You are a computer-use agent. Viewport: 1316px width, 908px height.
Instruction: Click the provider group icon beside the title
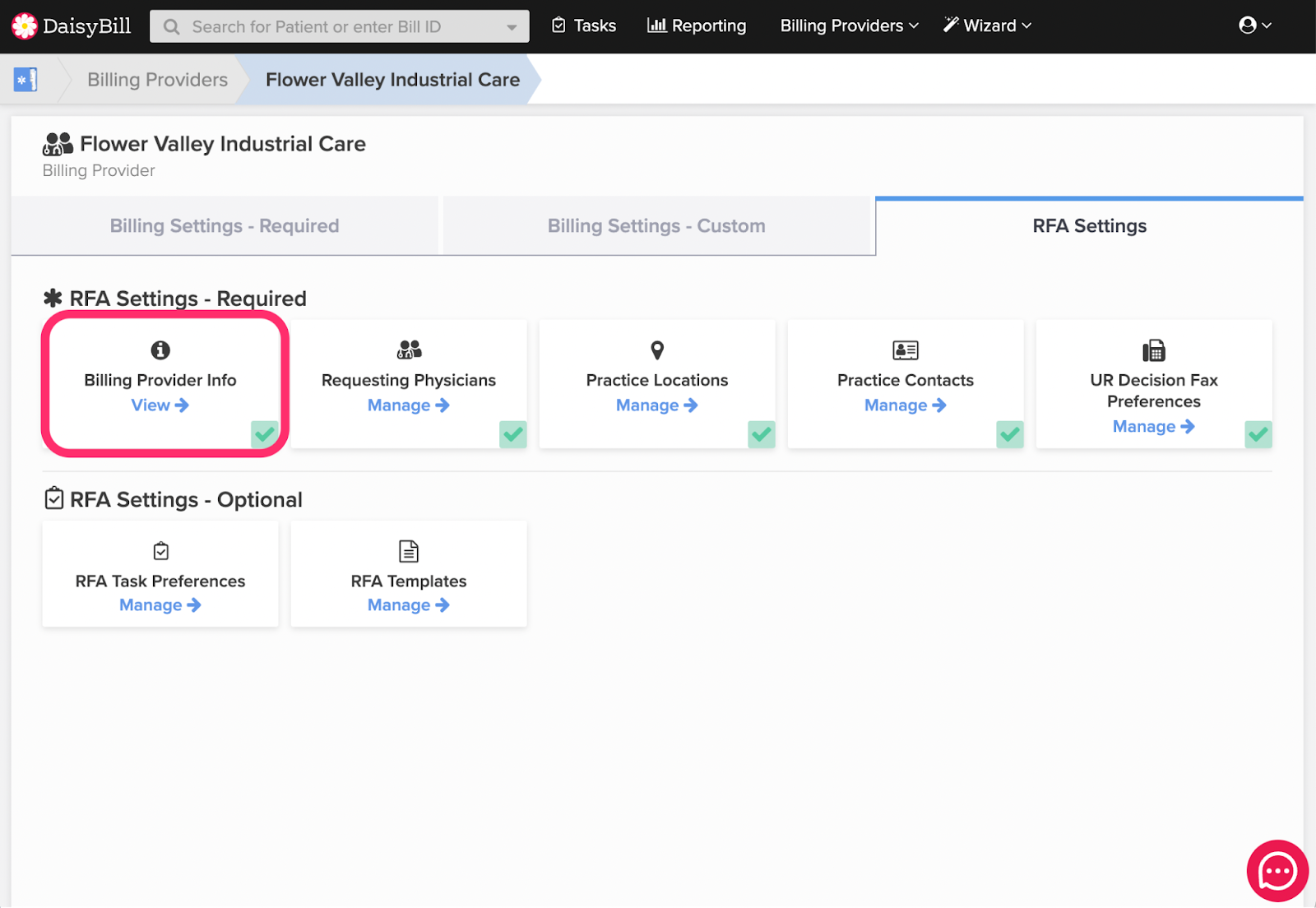coord(58,144)
